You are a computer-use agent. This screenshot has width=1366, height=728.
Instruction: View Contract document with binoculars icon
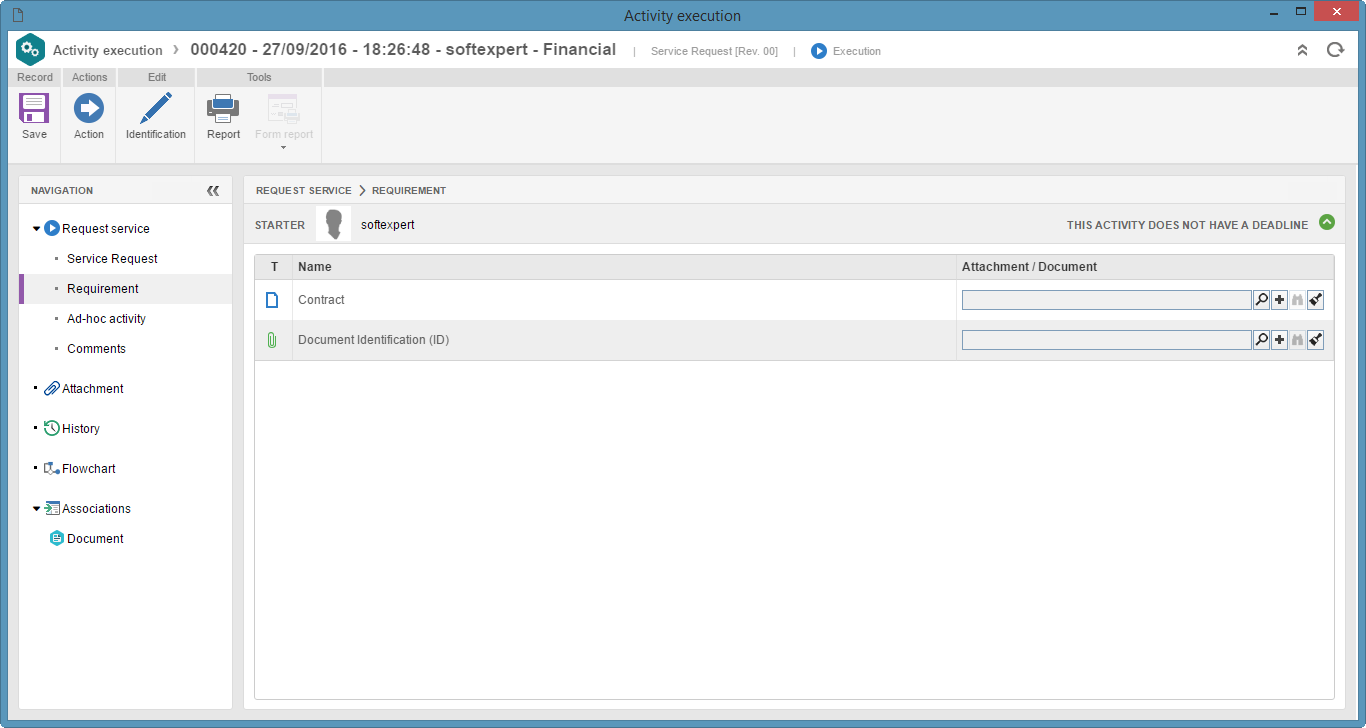click(1297, 300)
